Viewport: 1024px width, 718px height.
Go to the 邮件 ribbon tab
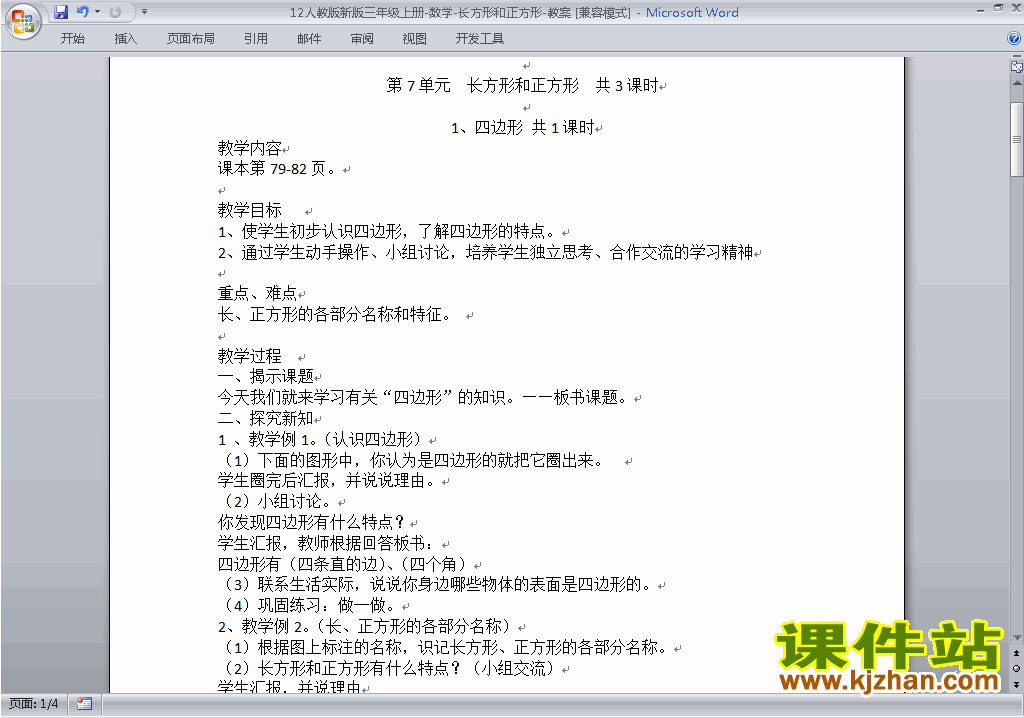click(309, 39)
